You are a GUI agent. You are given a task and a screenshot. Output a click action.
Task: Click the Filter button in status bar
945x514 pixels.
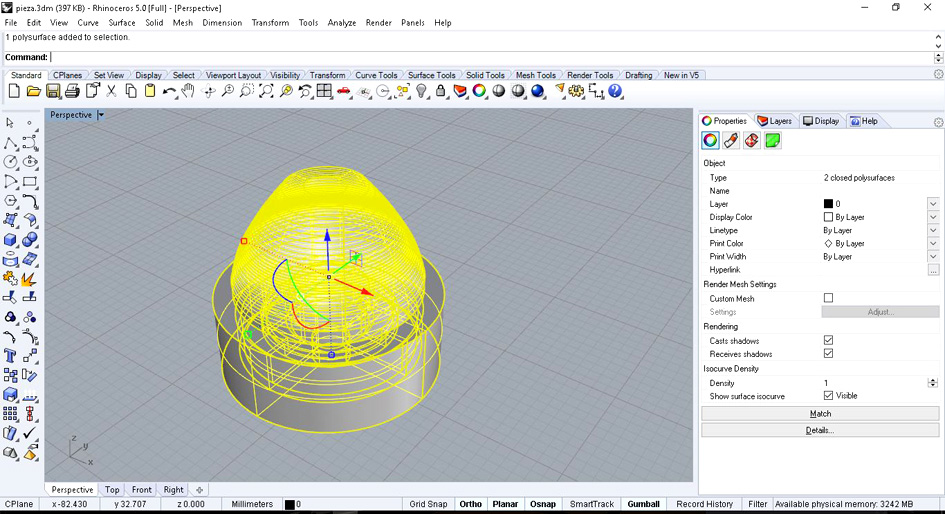pyautogui.click(x=758, y=504)
